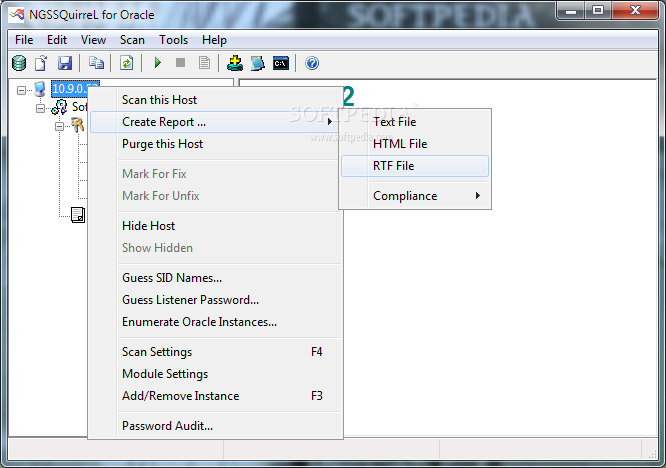Select Enumerate Oracle Instances

(x=216, y=322)
